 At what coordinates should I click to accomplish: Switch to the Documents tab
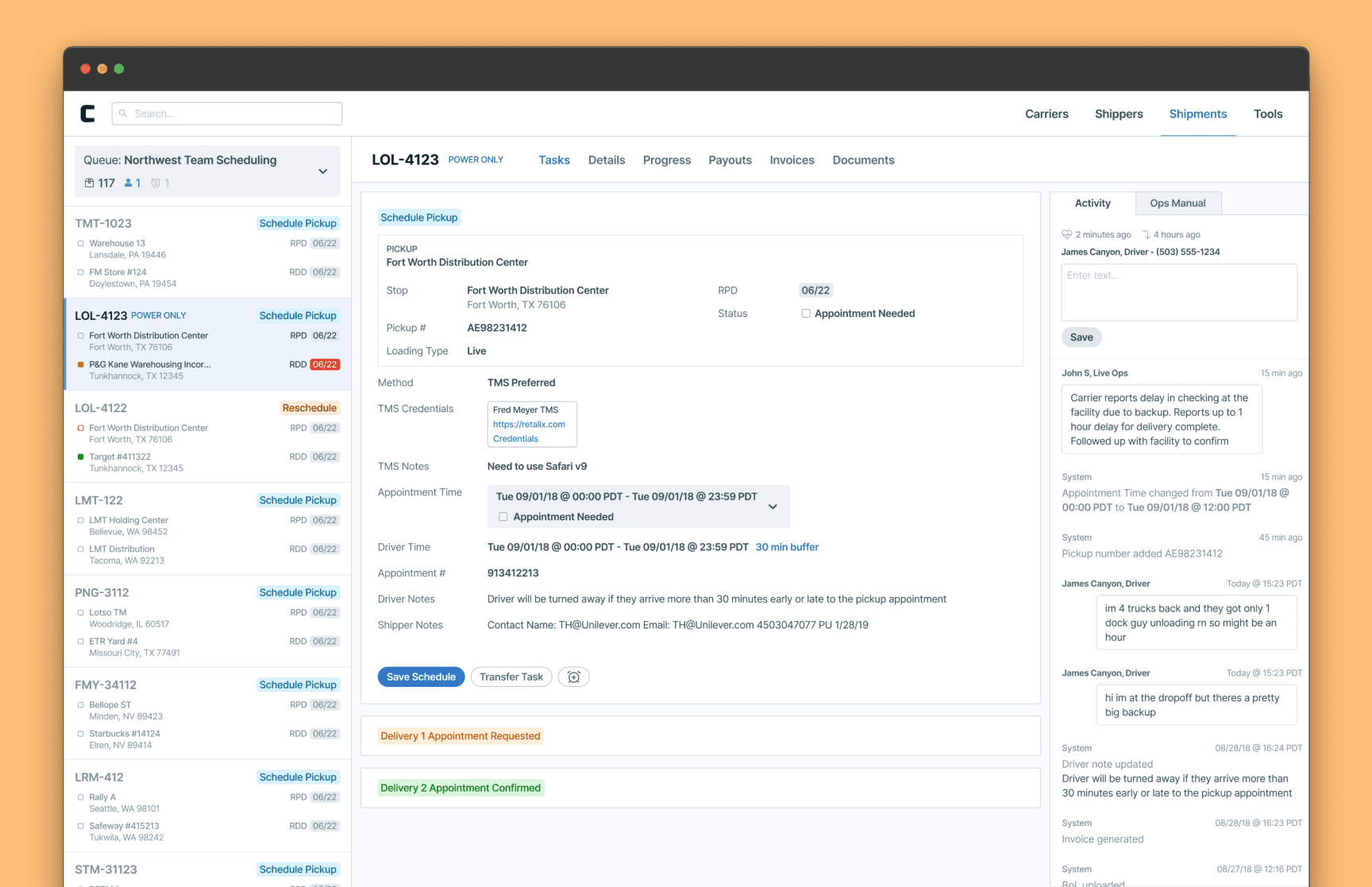pyautogui.click(x=863, y=160)
